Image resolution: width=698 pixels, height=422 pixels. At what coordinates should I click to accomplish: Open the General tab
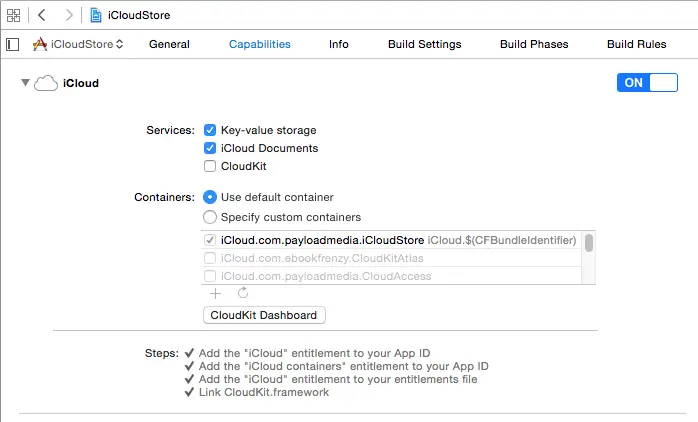coord(169,44)
